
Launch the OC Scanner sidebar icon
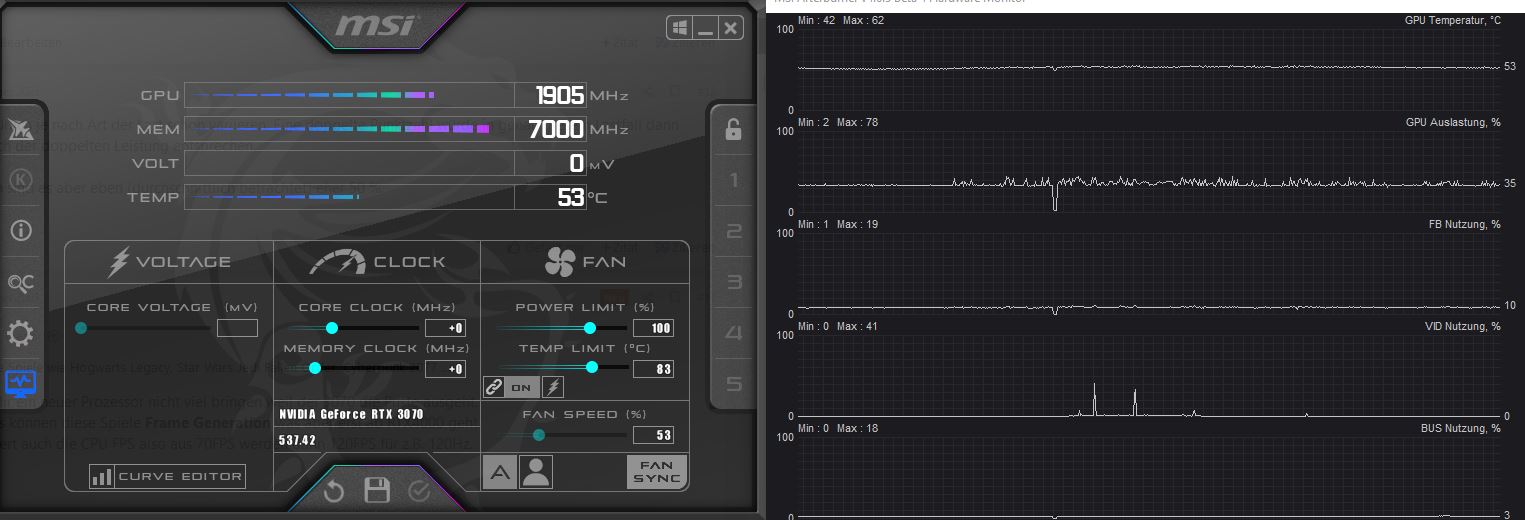pyautogui.click(x=20, y=283)
